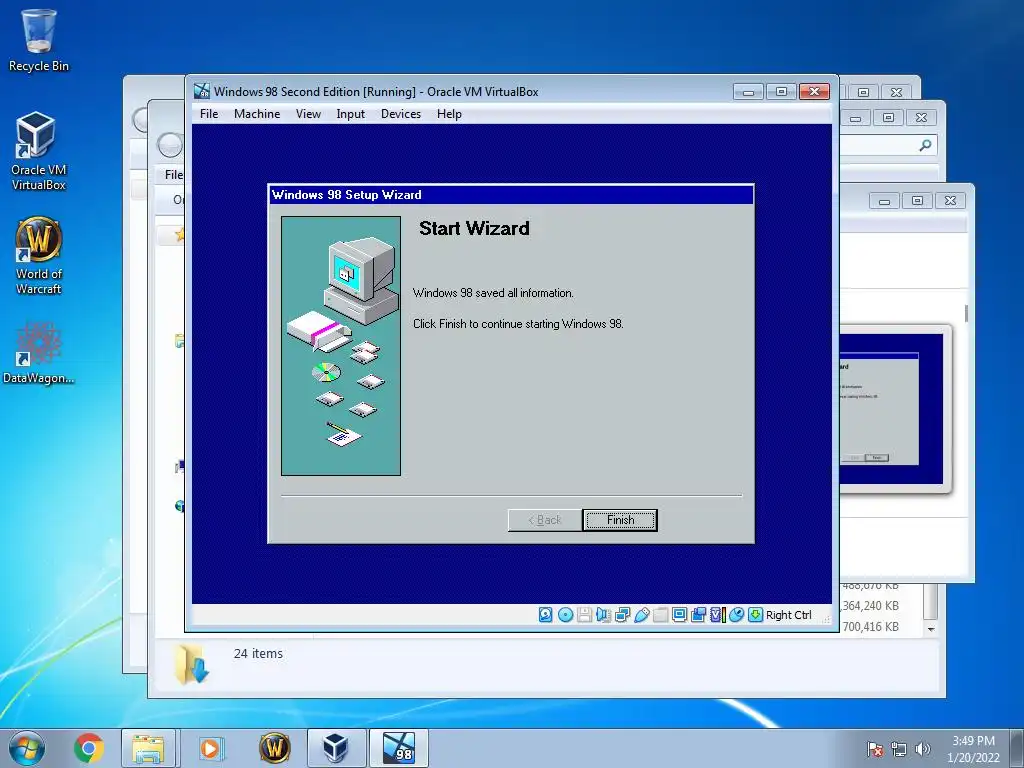
Task: Click the shared folders icon in VirtualBox status bar
Action: [660, 615]
